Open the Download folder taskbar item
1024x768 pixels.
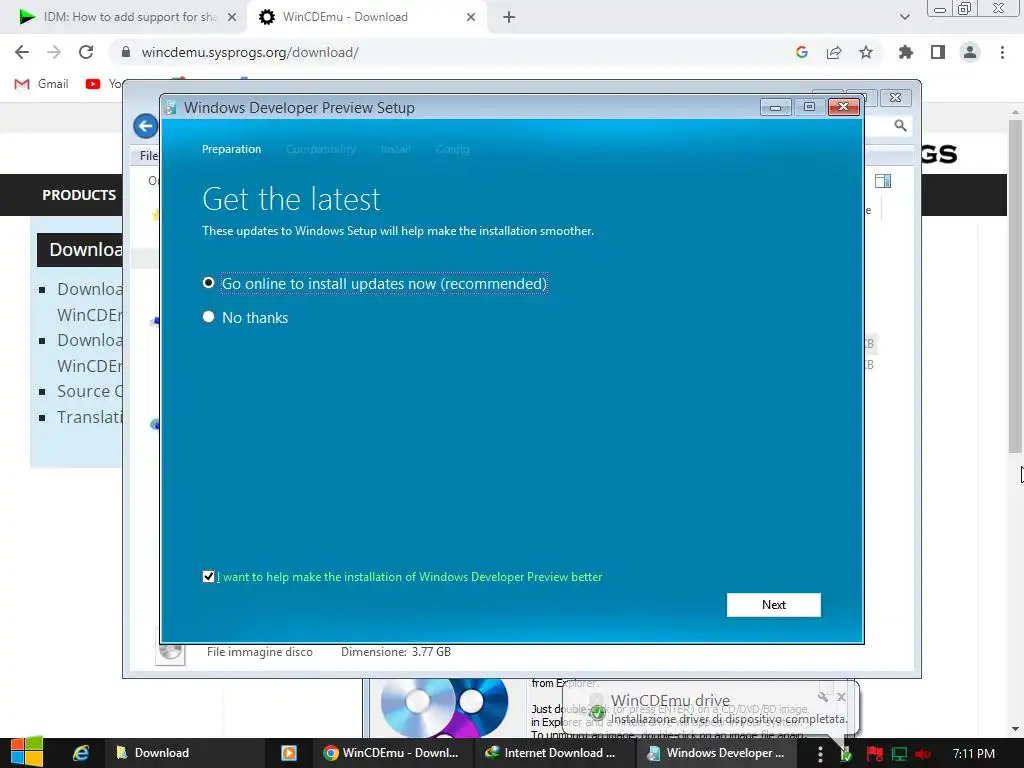[x=183, y=753]
